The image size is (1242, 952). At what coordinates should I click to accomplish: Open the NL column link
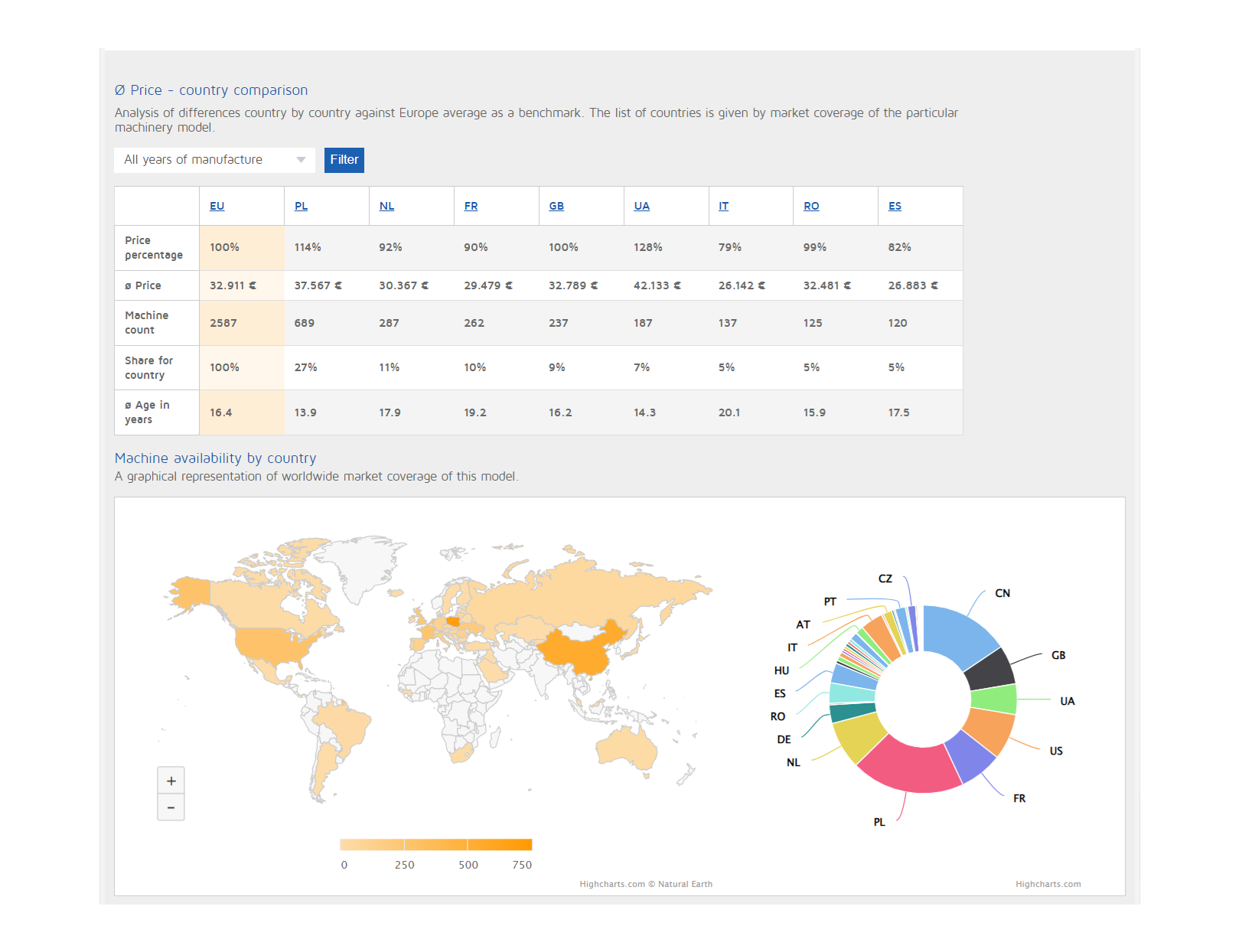387,206
